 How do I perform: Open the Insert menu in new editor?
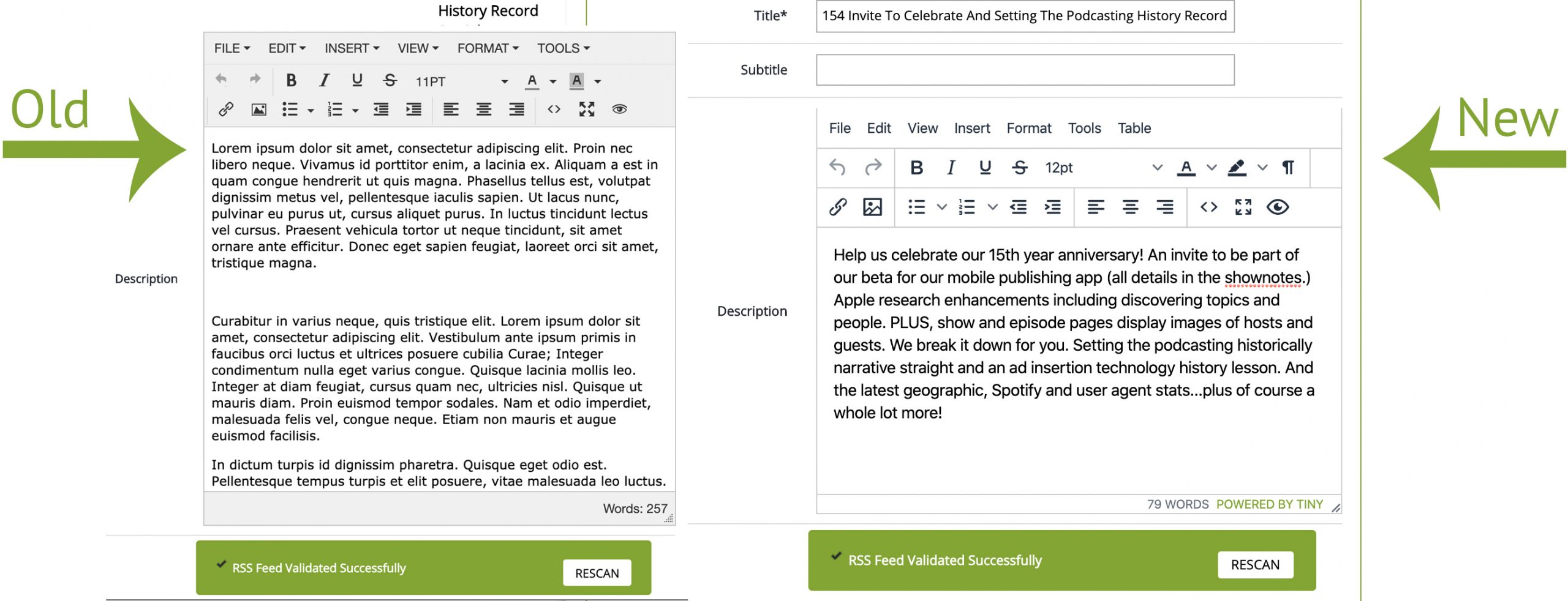click(971, 129)
